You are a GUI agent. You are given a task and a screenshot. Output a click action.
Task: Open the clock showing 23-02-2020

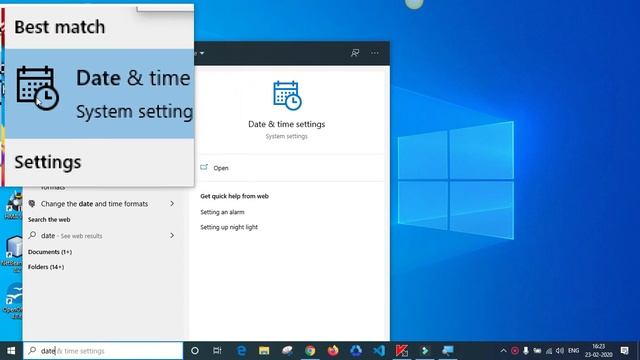tap(599, 351)
